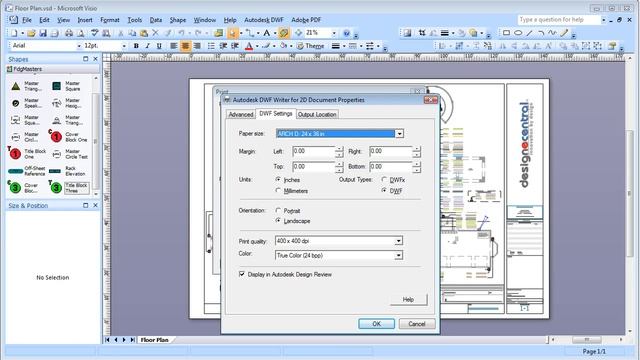
Task: Click the Theme button
Action: coord(310,46)
